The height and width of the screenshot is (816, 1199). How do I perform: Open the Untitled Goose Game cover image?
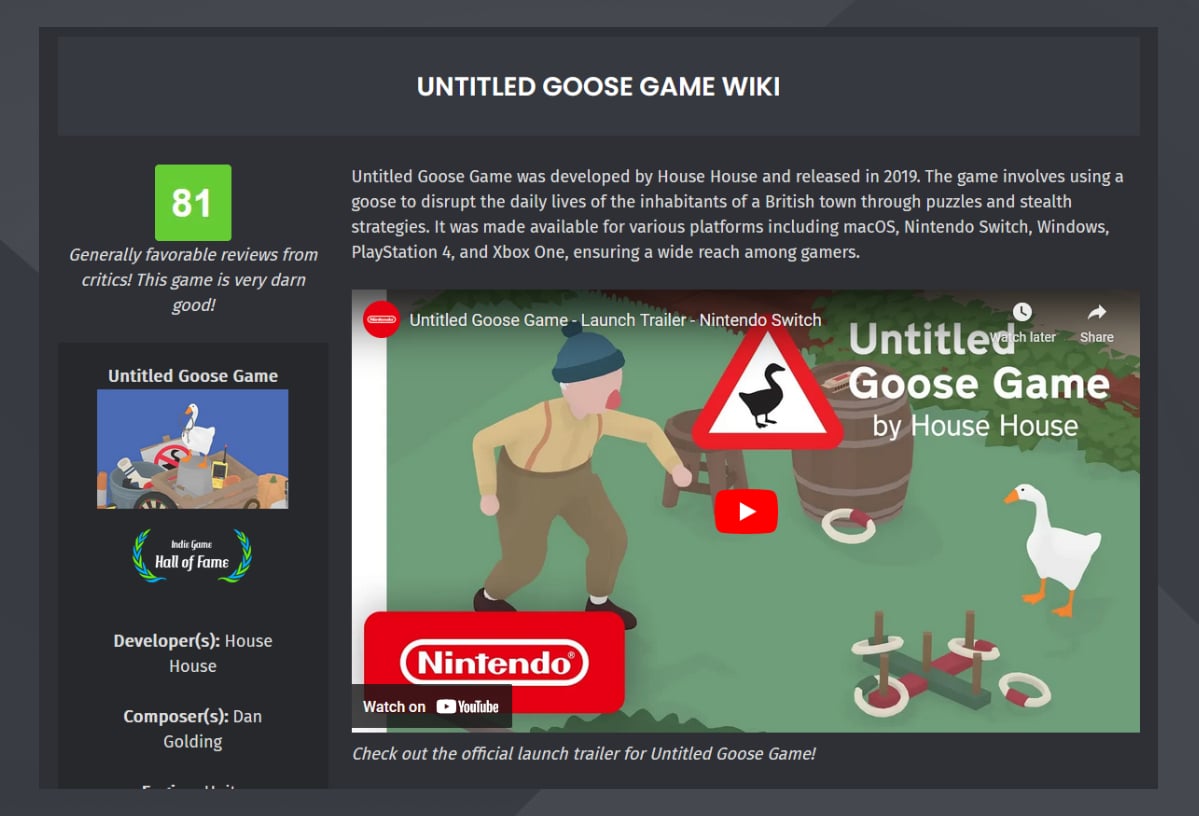click(x=193, y=449)
